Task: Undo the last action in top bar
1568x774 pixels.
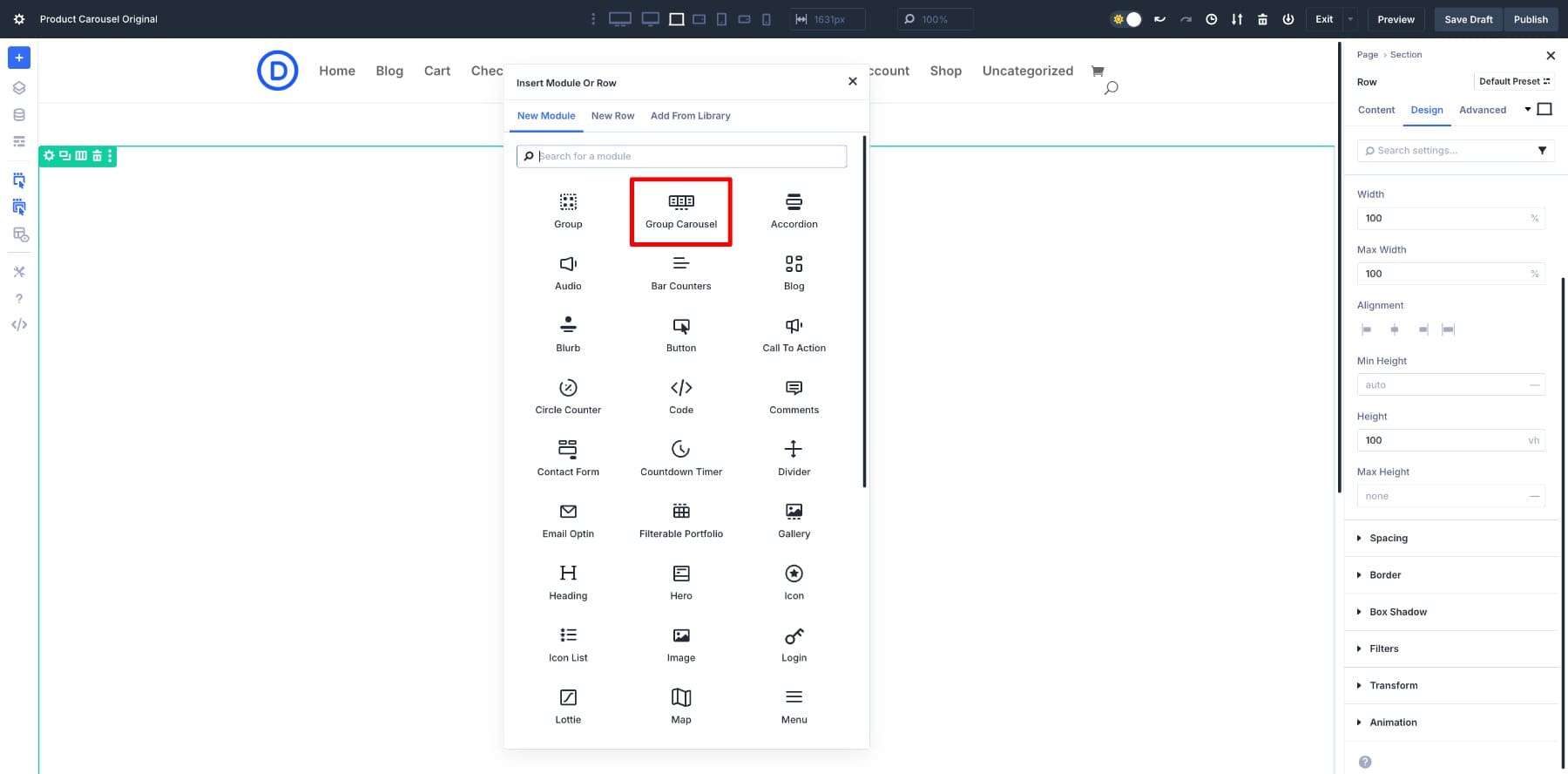Action: (1159, 19)
